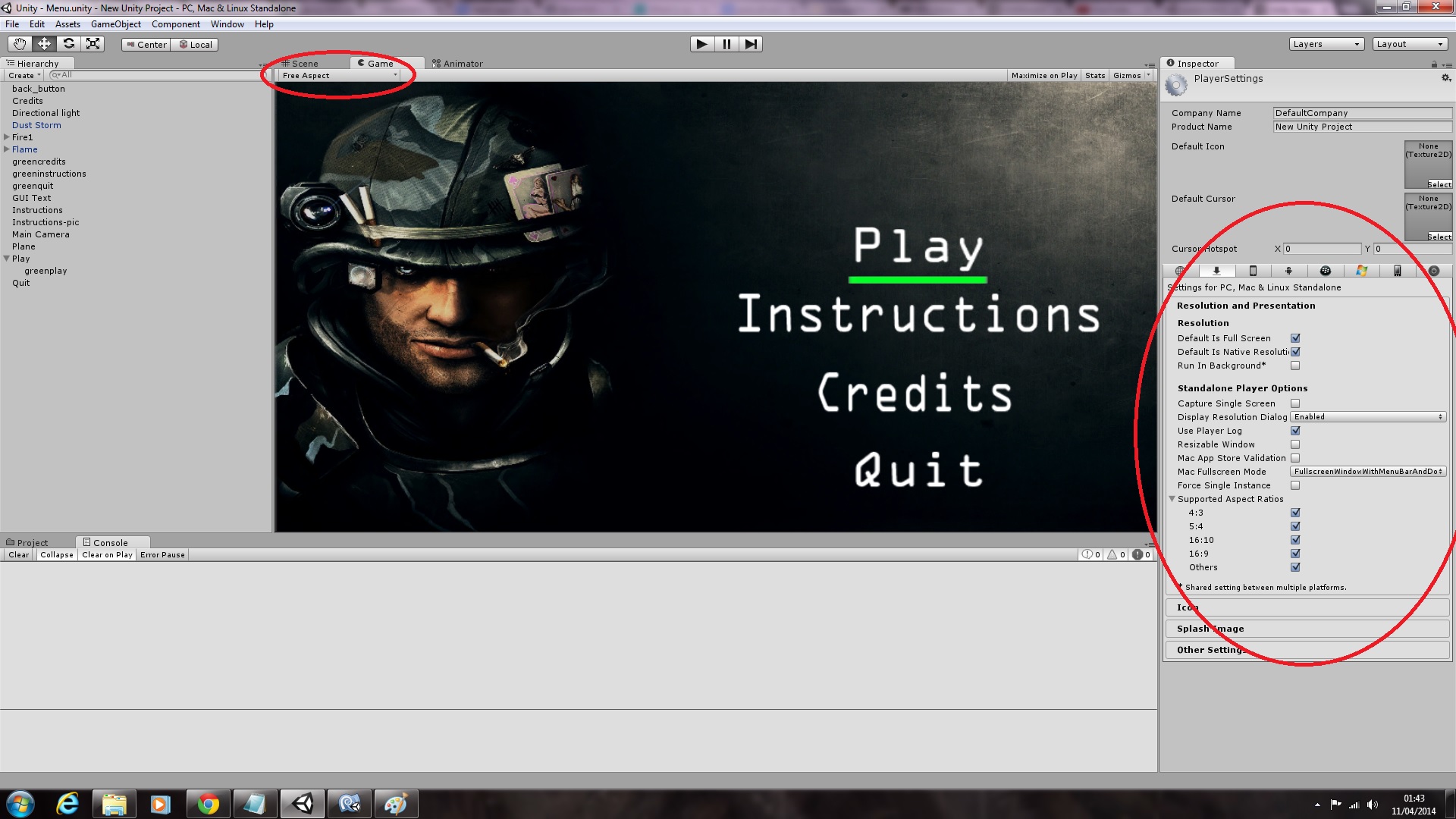
Task: Open the Component menu
Action: [x=176, y=24]
